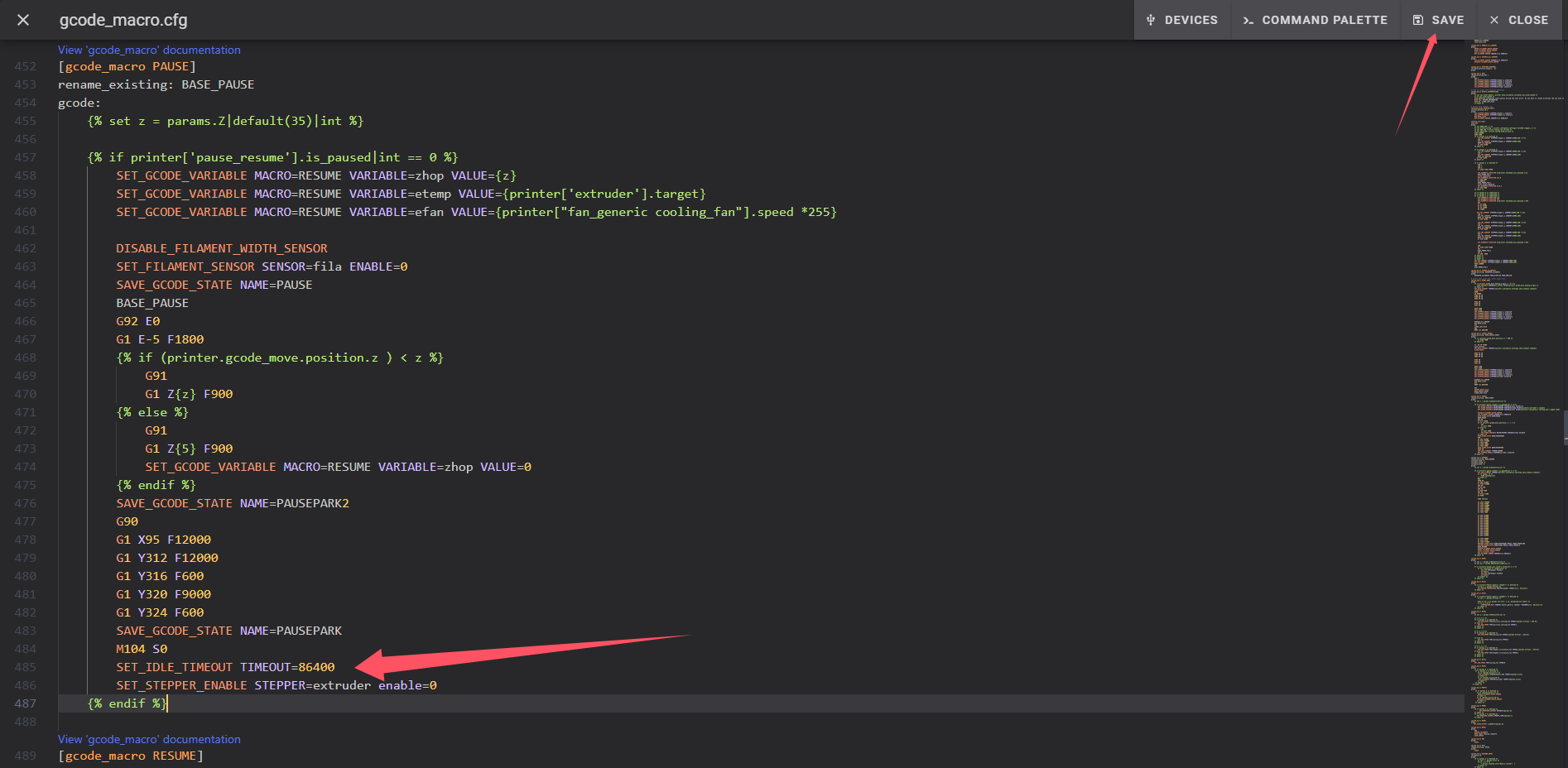Image resolution: width=1568 pixels, height=768 pixels.
Task: Click line number 452 in the gutter
Action: (x=26, y=66)
